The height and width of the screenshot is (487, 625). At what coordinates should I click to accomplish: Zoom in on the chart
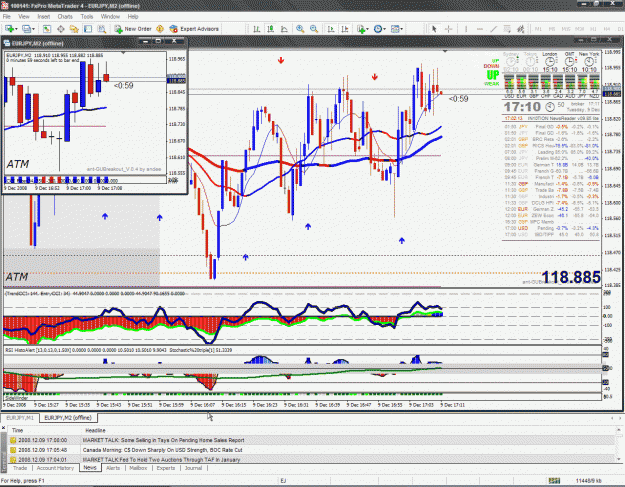click(x=300, y=29)
